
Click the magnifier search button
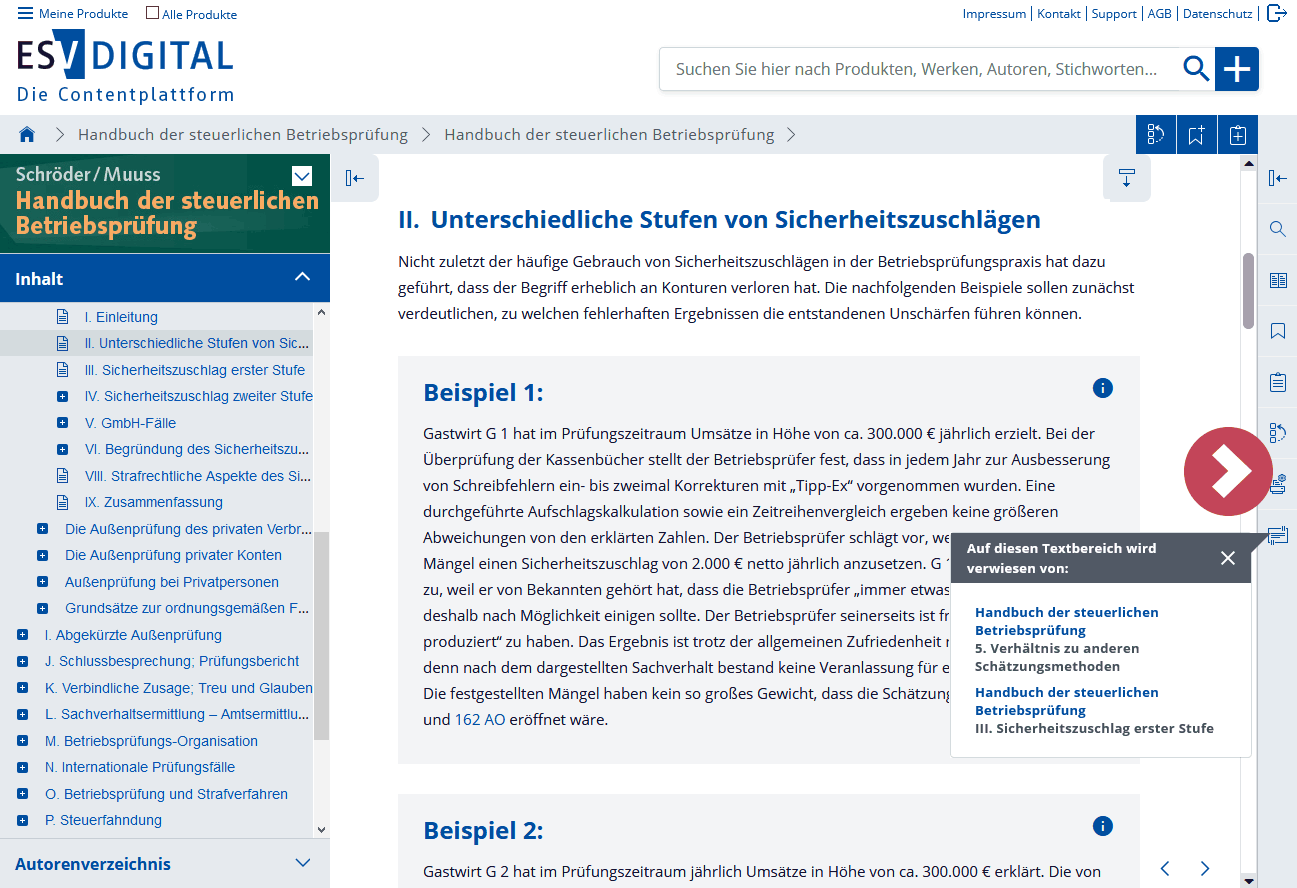(1196, 69)
